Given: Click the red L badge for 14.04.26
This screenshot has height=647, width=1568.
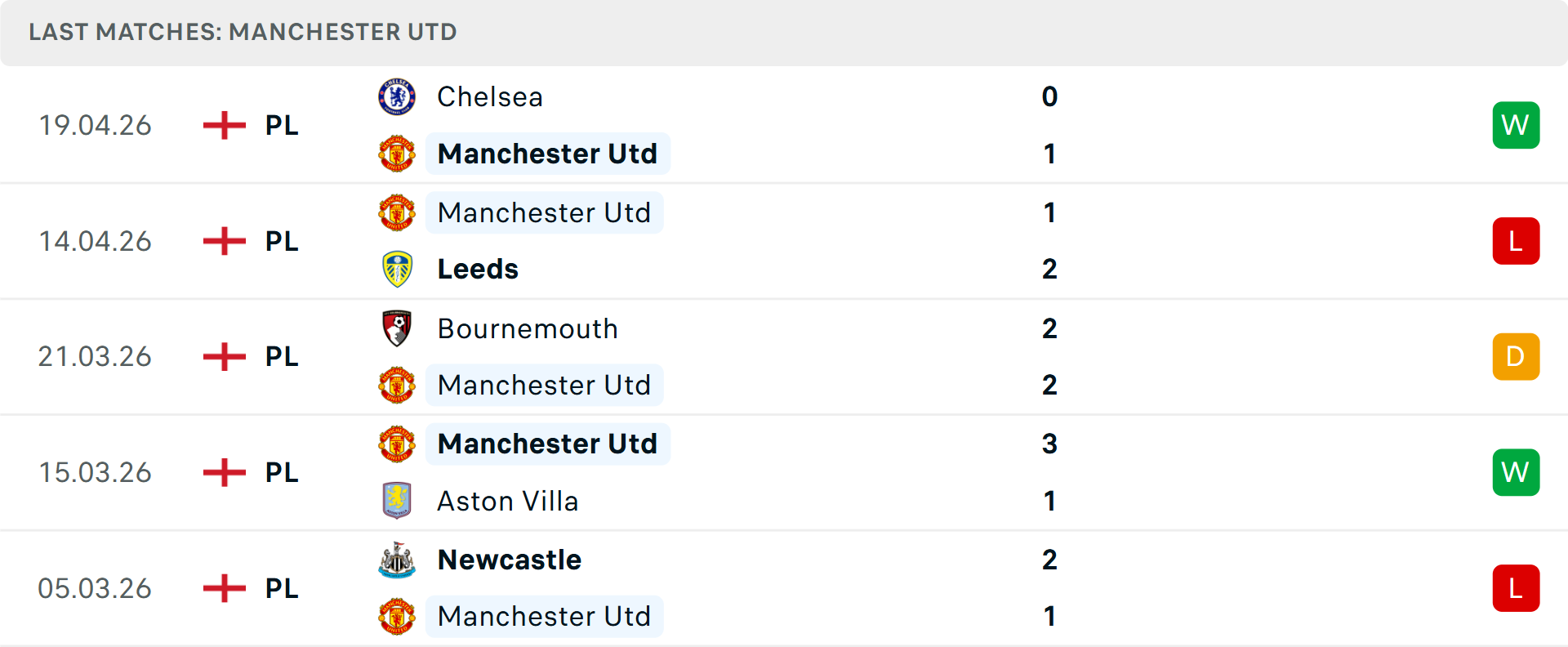Looking at the screenshot, I should pyautogui.click(x=1516, y=241).
